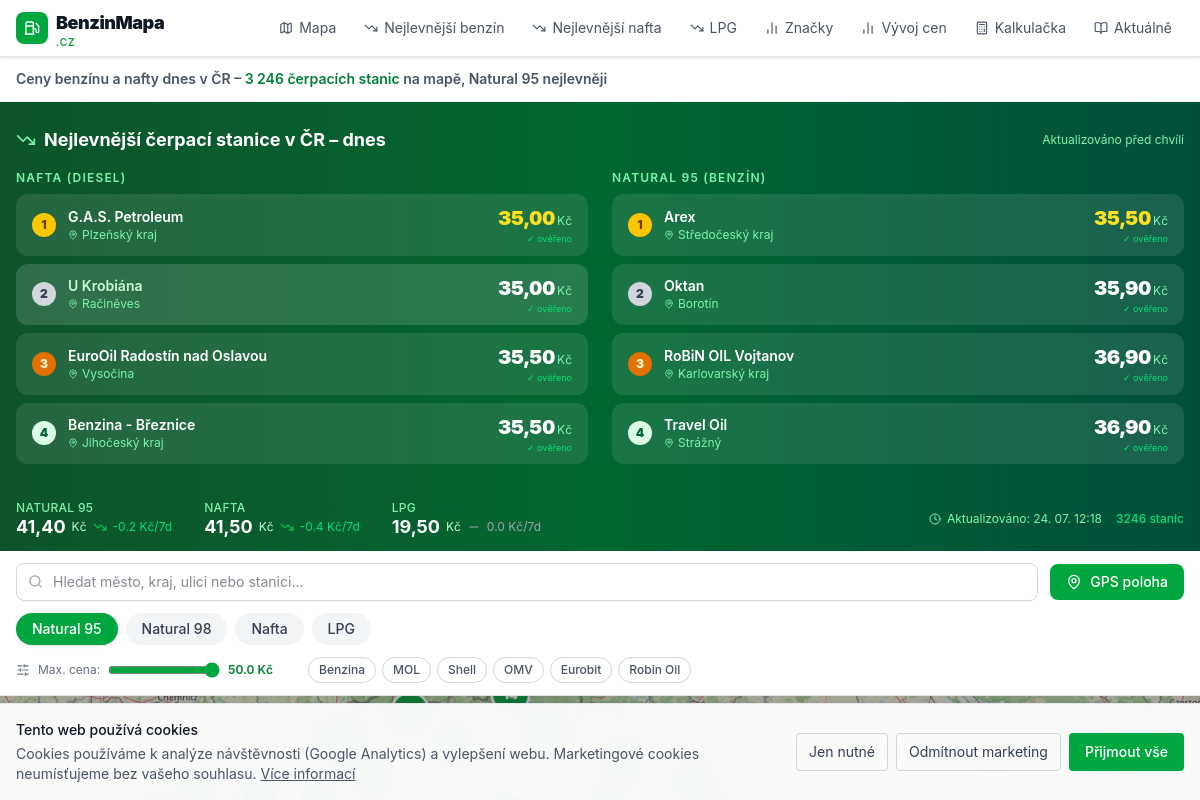Click the 19,50 Kč LPG average price
The width and height of the screenshot is (1200, 800).
[x=426, y=527]
